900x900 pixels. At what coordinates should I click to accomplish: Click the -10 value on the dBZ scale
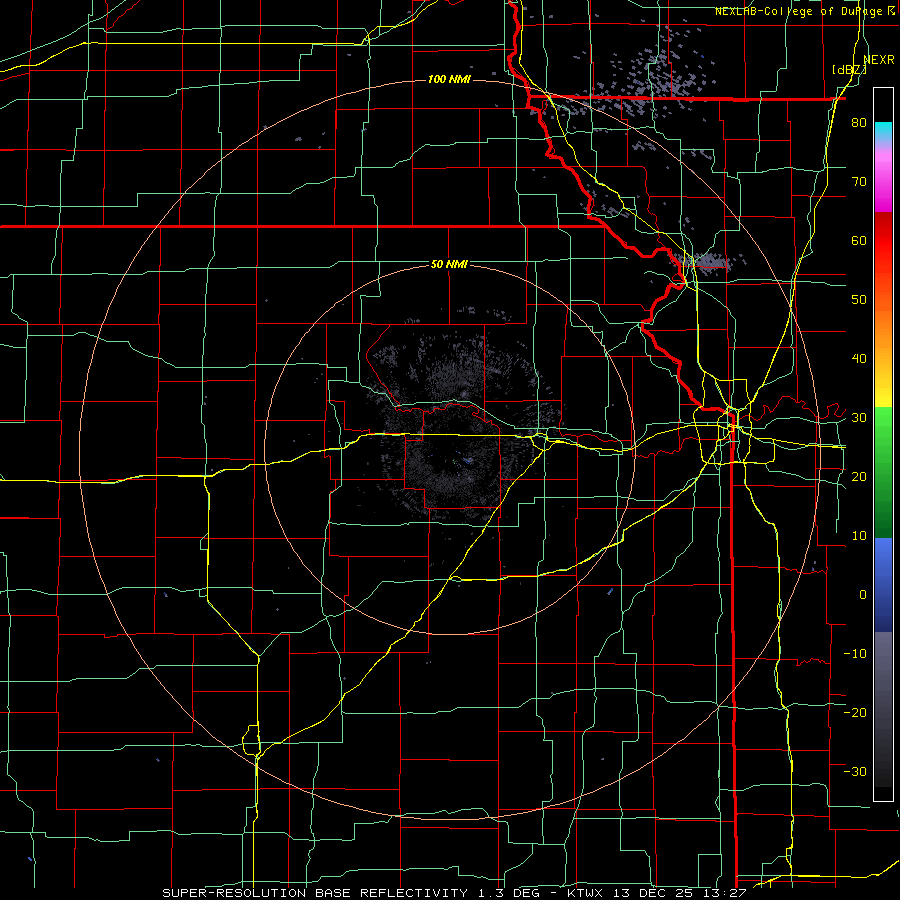pyautogui.click(x=855, y=653)
